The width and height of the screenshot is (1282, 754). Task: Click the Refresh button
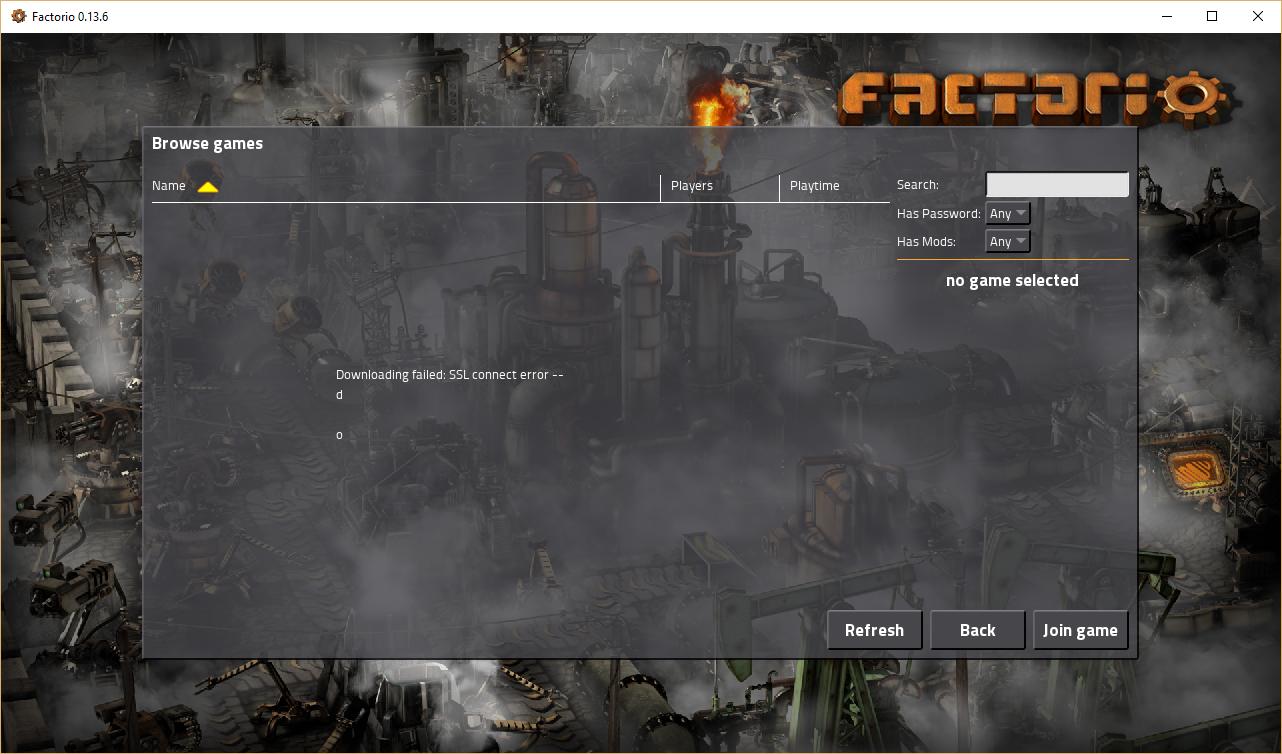874,630
